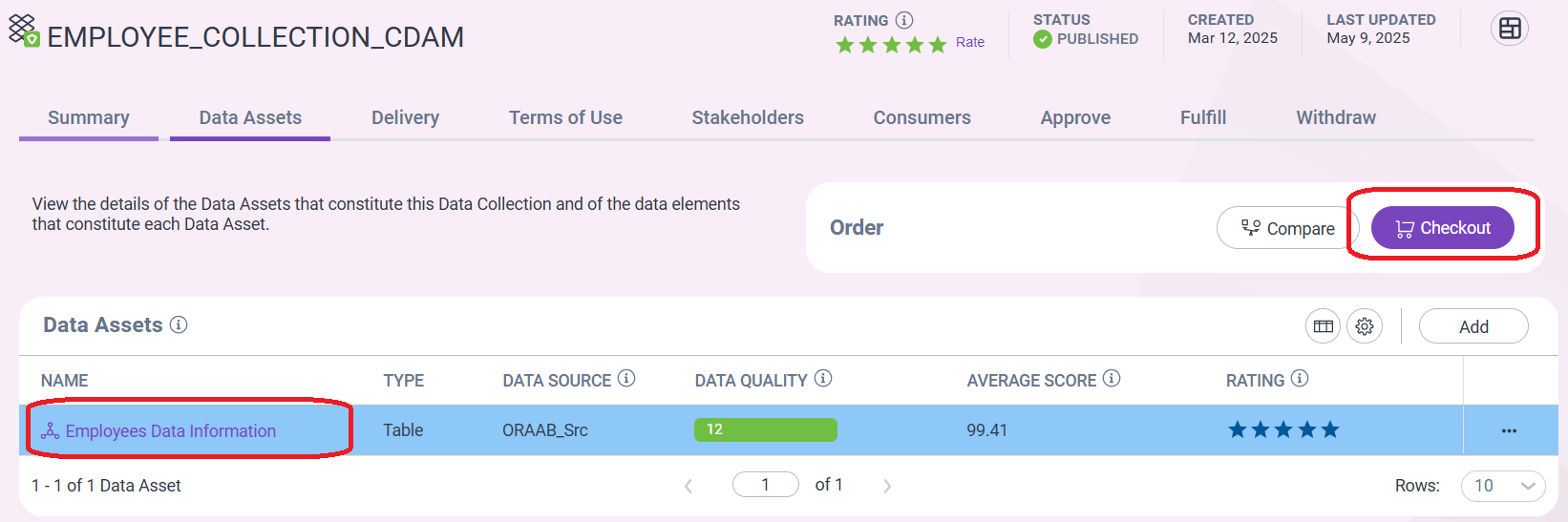Open the Data Assets section info icon
Screen dimensions: 1568x522
(179, 324)
